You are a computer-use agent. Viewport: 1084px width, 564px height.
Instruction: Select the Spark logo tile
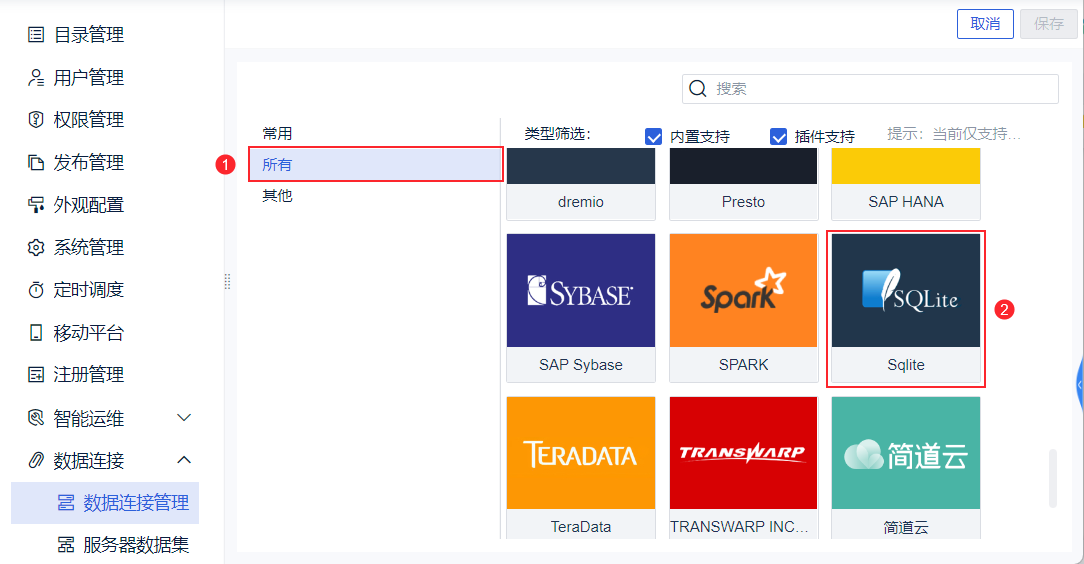point(743,290)
